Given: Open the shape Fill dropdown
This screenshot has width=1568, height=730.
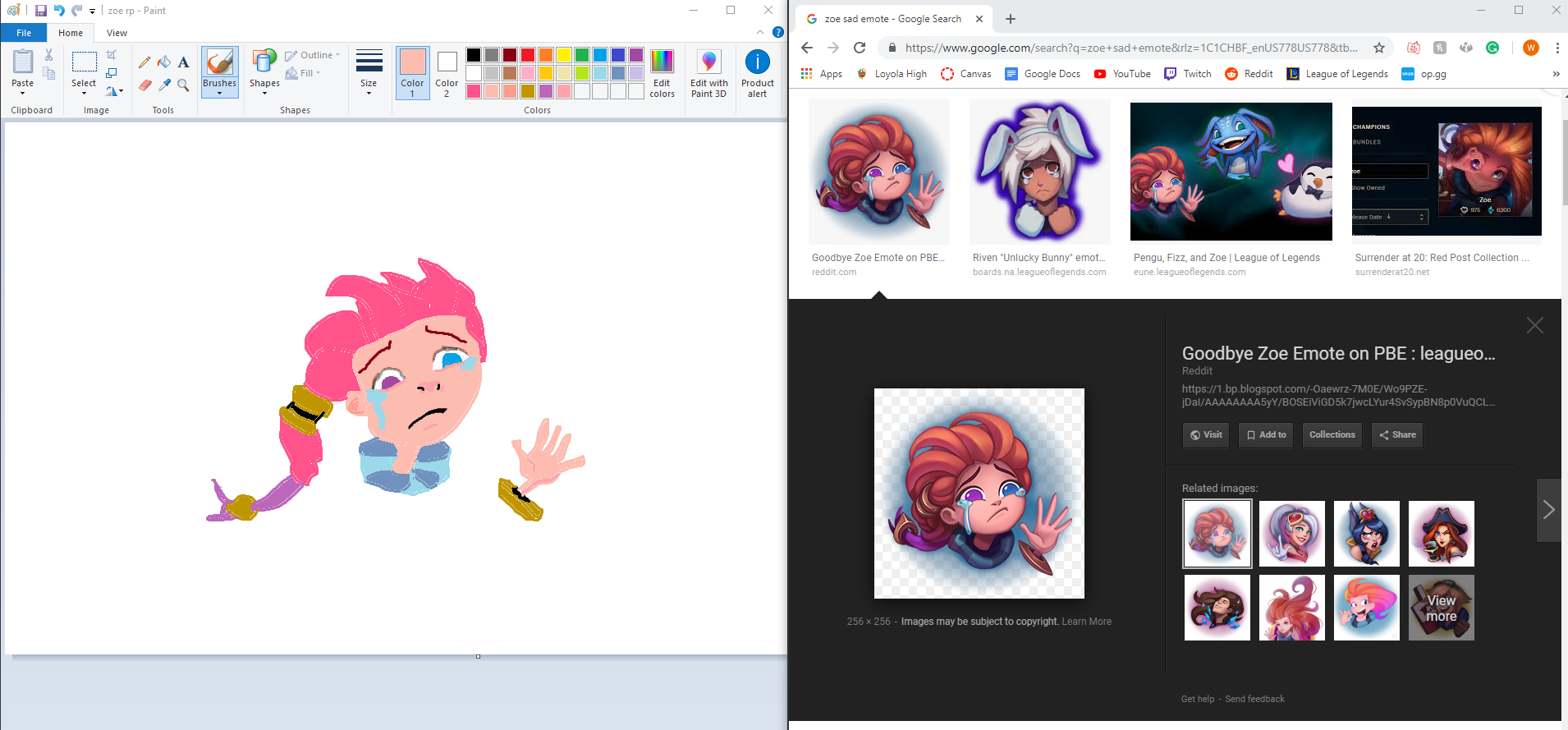Looking at the screenshot, I should tap(303, 73).
